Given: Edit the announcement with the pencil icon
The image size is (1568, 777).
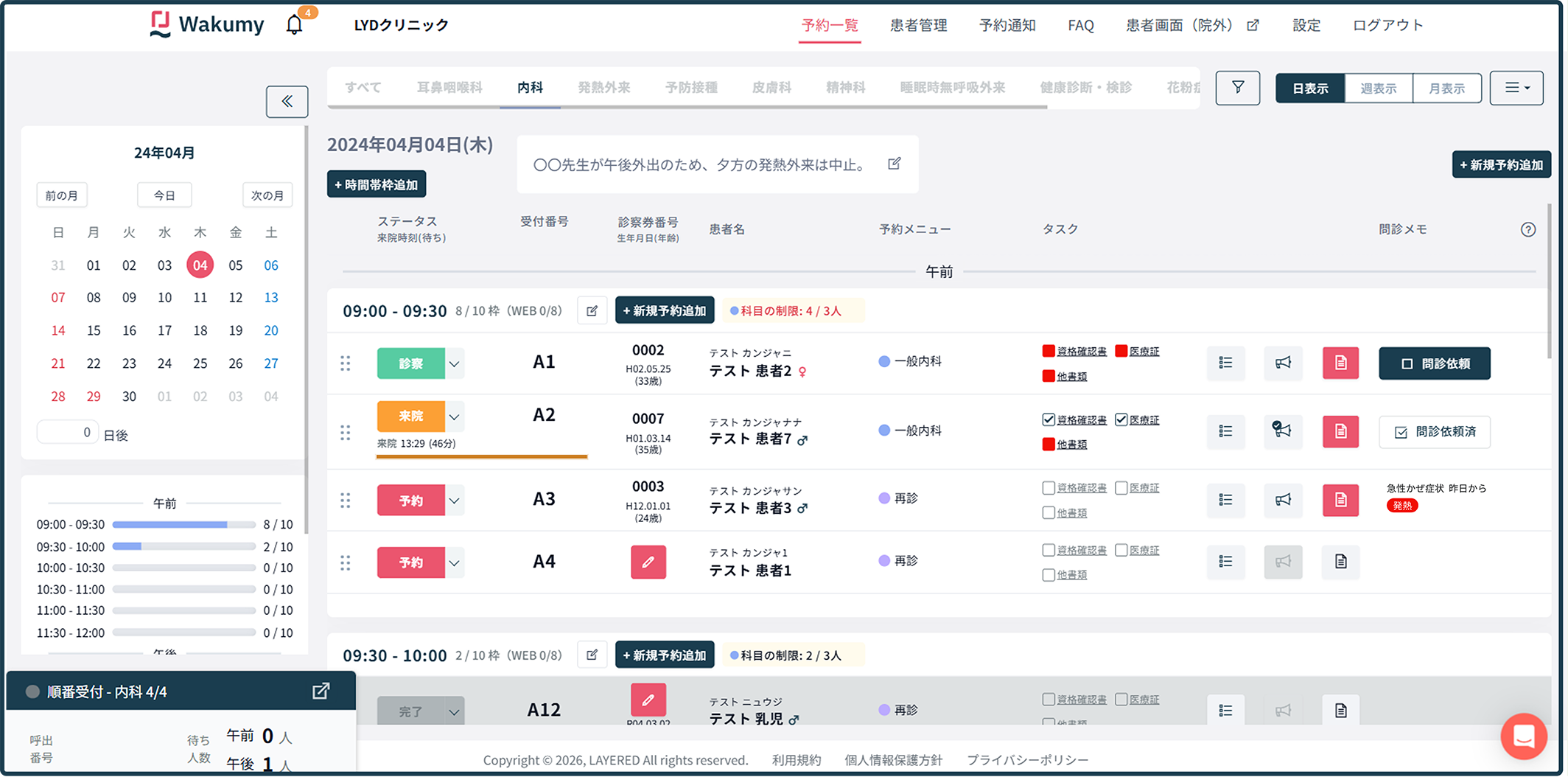Looking at the screenshot, I should coord(895,164).
